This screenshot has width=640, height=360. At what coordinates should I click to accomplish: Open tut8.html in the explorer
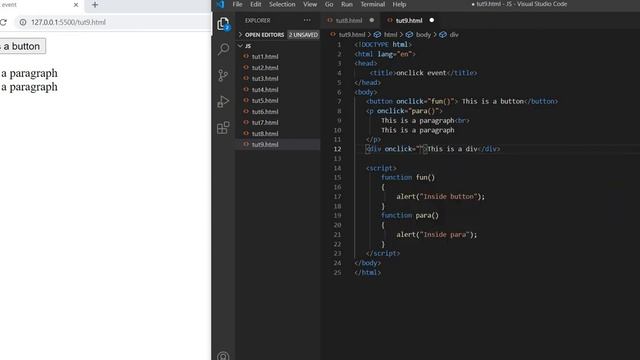[x=265, y=133]
